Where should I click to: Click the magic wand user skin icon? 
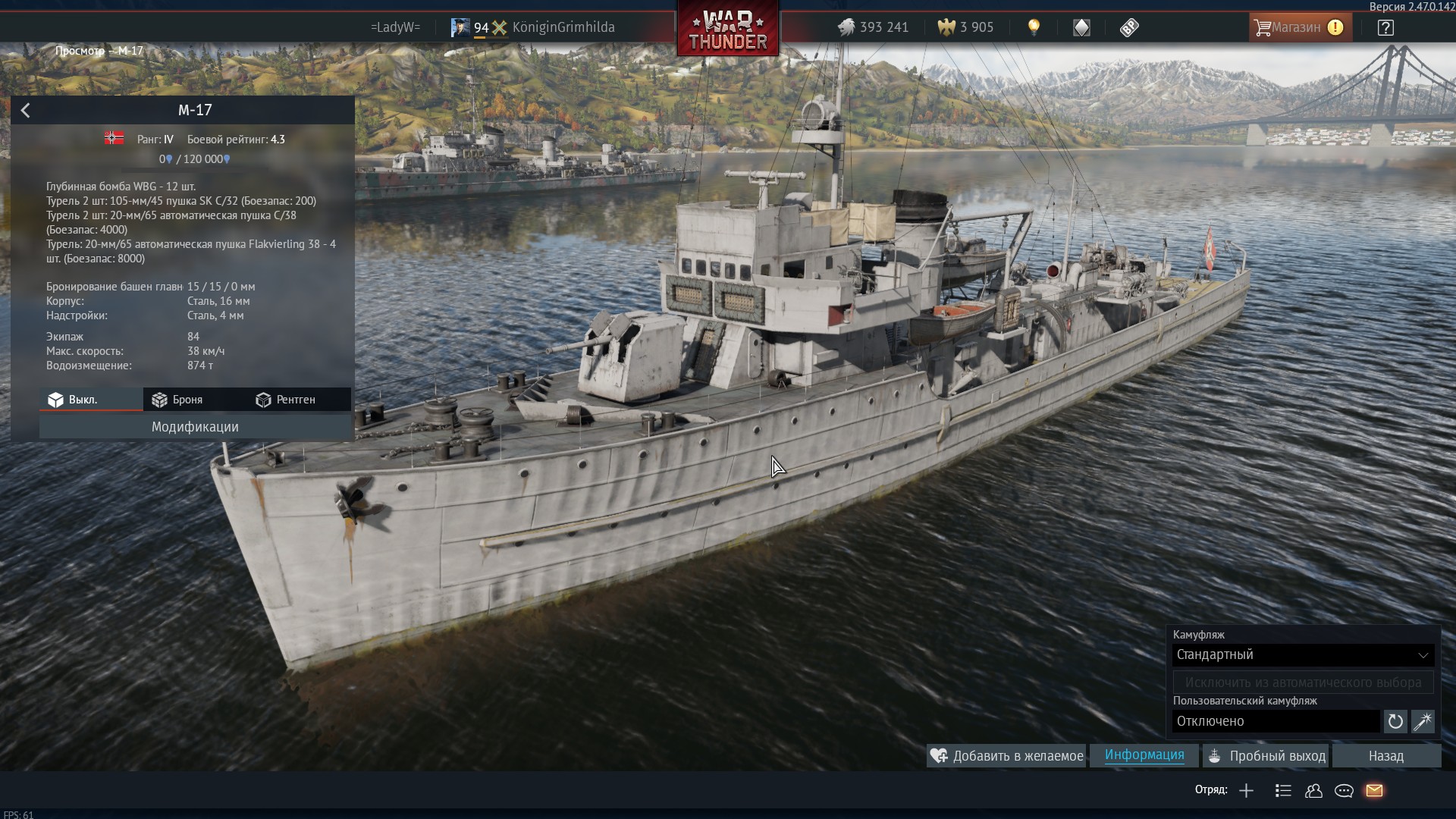(1423, 721)
